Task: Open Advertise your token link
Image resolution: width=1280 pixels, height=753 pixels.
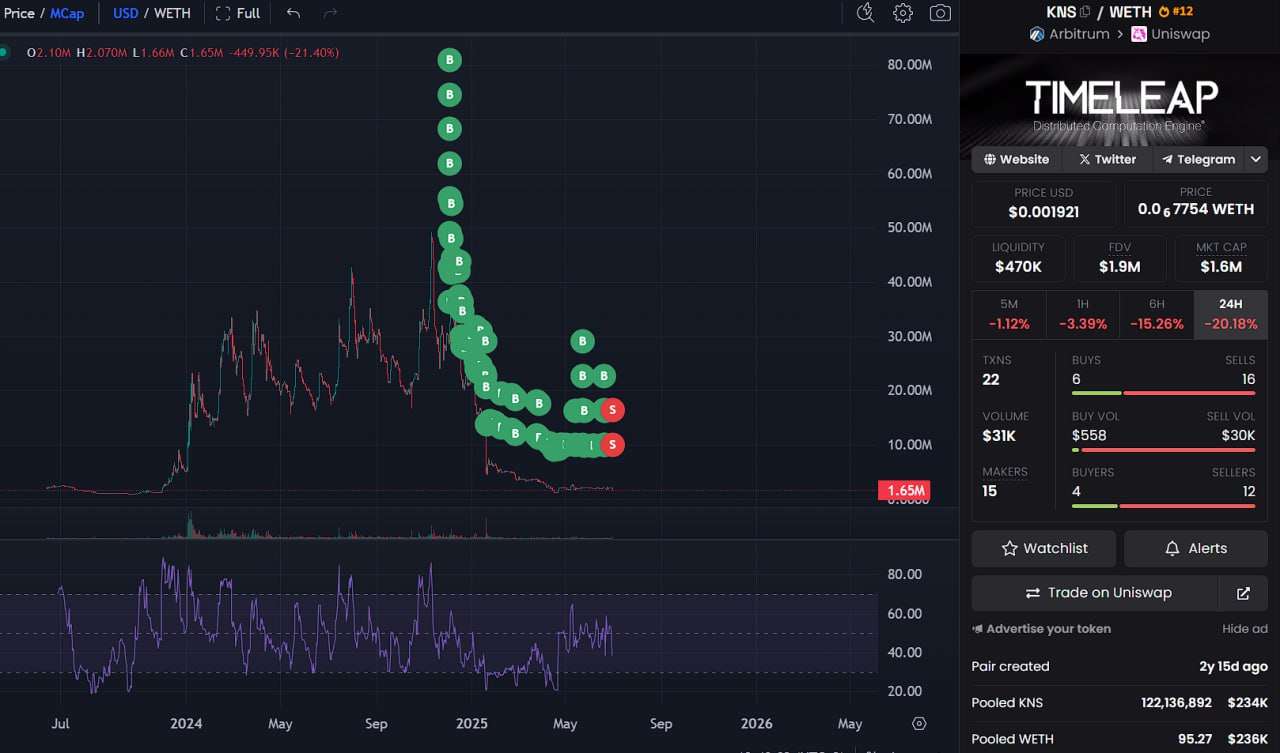Action: point(1041,629)
